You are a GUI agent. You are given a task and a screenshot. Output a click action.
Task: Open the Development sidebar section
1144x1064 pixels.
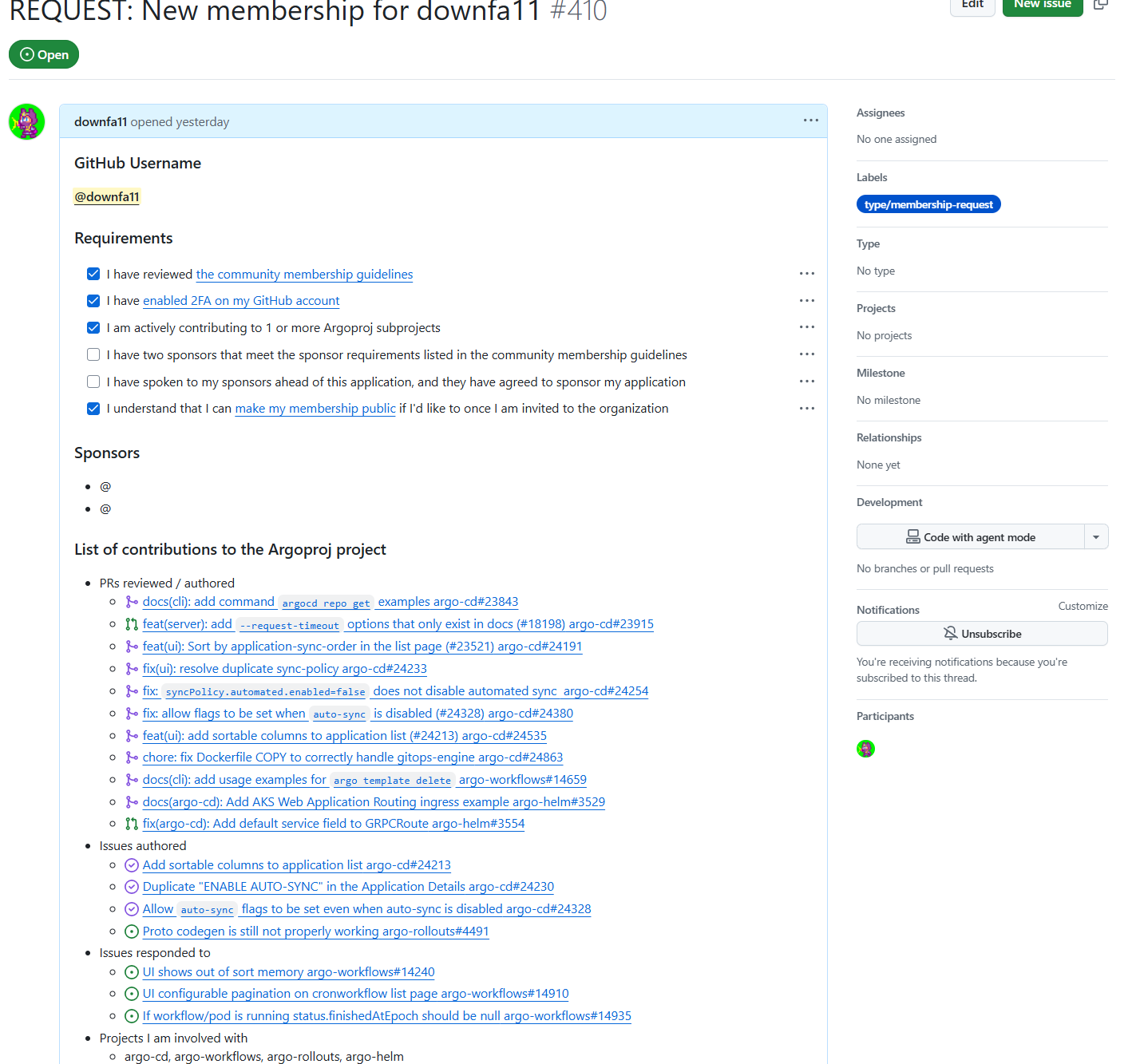tap(889, 502)
